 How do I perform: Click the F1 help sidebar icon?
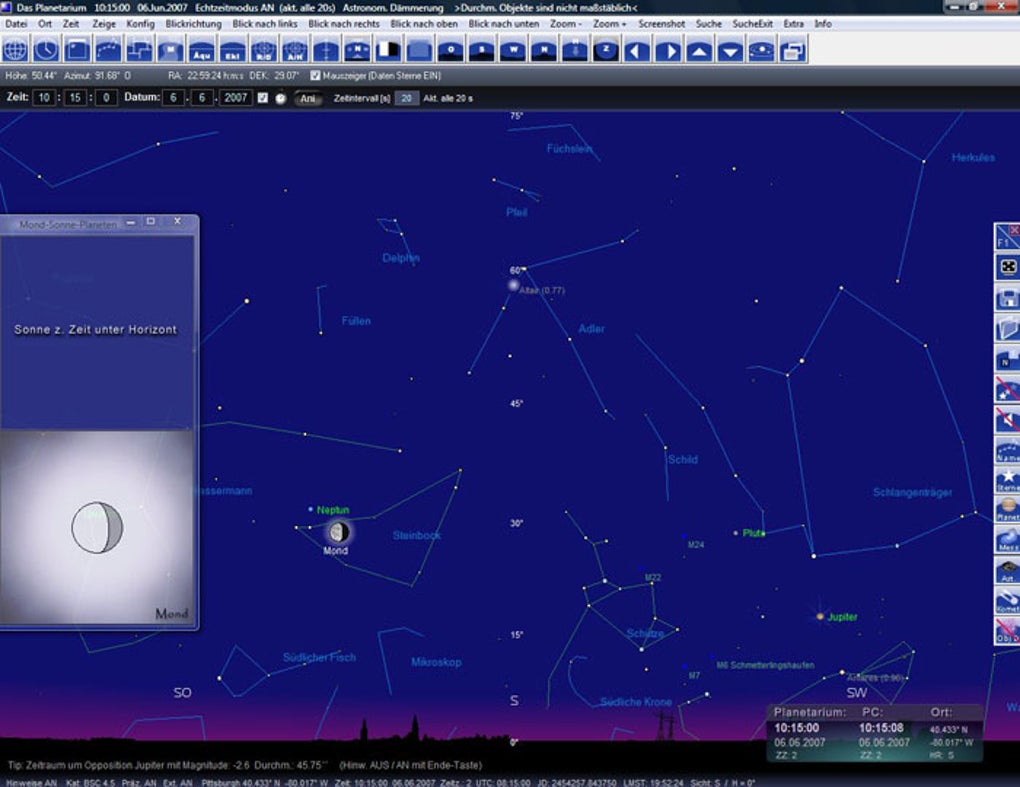coord(1007,237)
